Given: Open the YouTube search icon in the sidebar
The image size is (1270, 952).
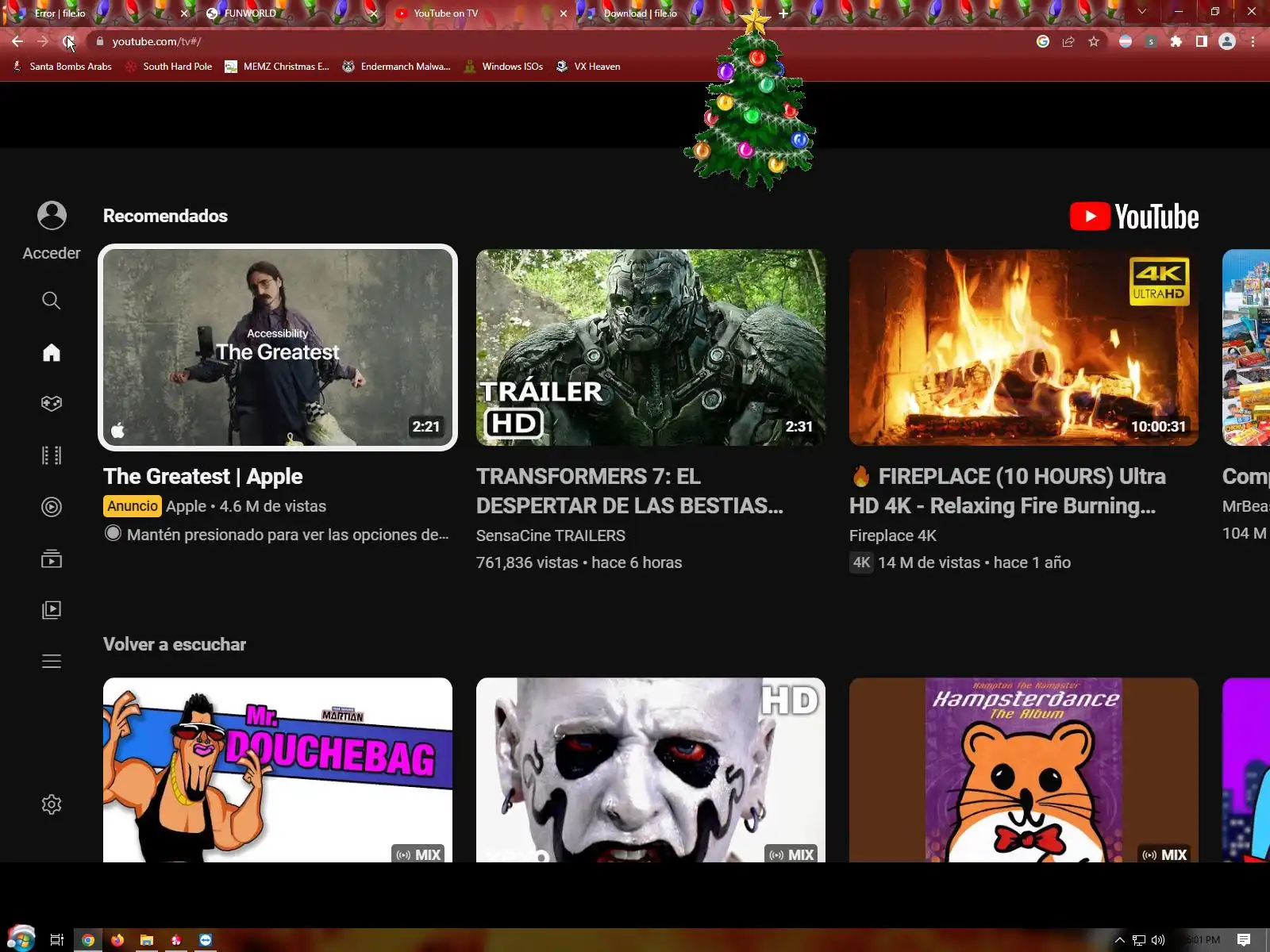Looking at the screenshot, I should click(51, 300).
